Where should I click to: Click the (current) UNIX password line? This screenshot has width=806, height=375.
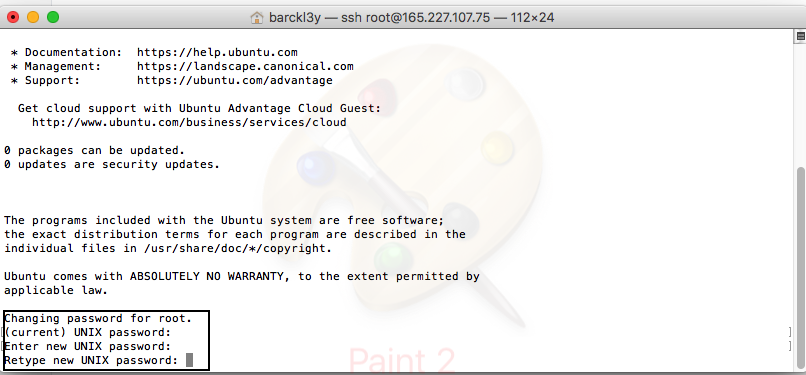click(87, 332)
